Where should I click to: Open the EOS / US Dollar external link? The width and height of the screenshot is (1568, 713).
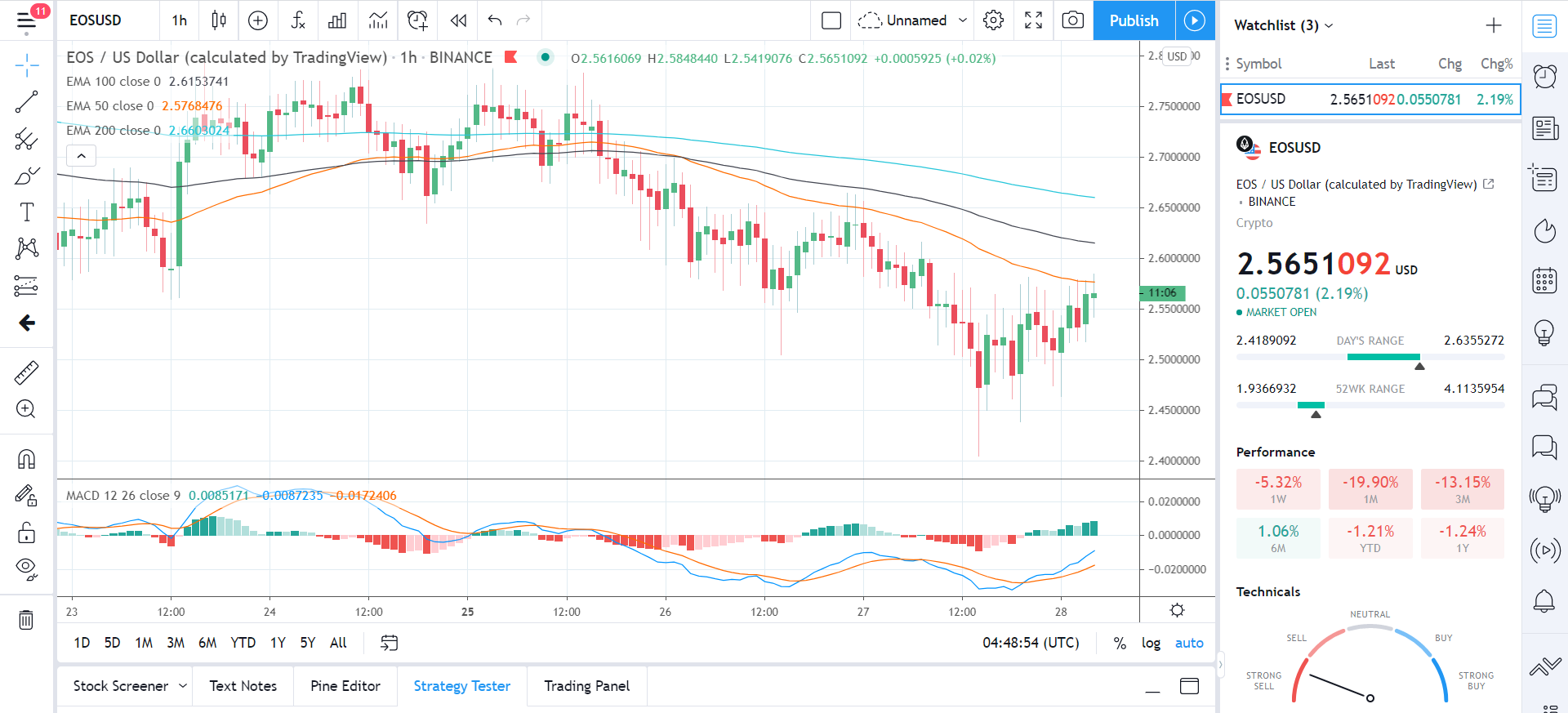tap(1488, 185)
